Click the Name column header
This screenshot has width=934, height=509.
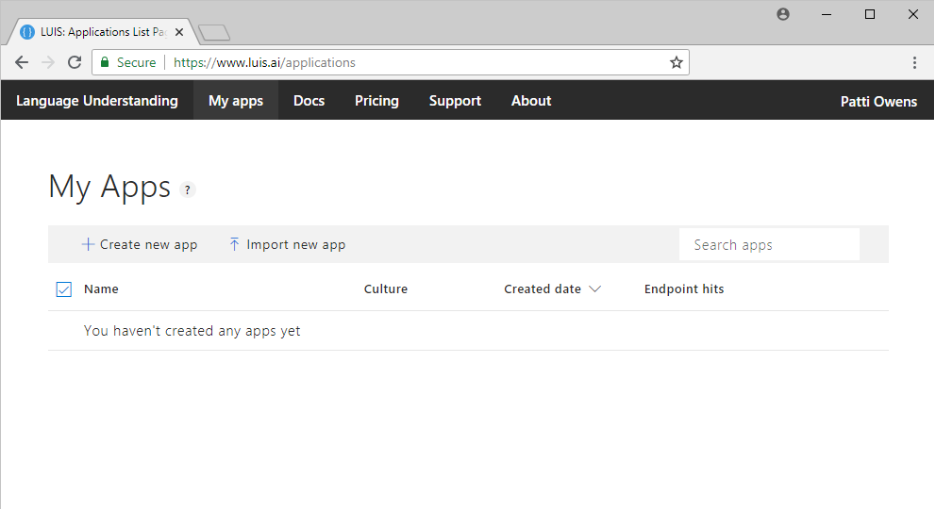tap(101, 289)
